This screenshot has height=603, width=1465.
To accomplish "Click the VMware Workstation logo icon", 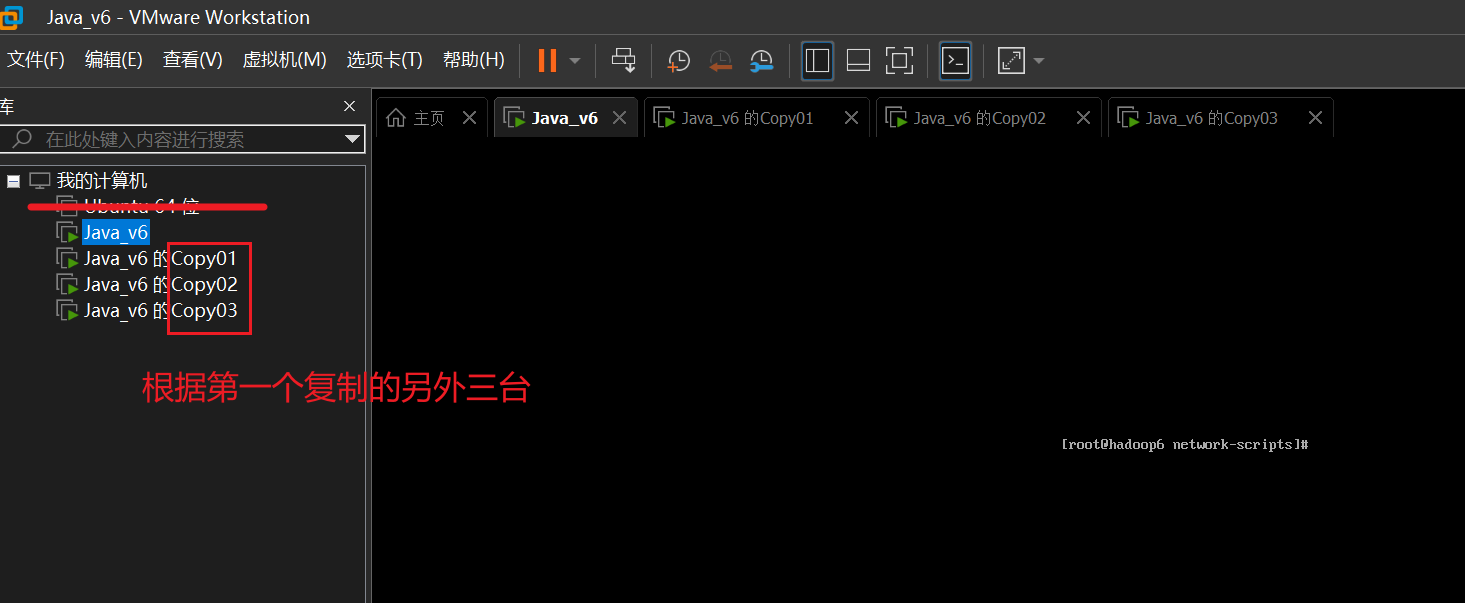I will pos(10,17).
